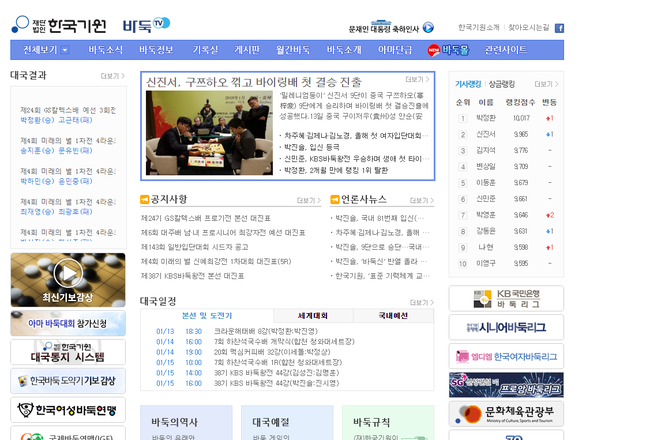Open schedule entry 크라운해태배 8강
This screenshot has height=440, width=650.
pyautogui.click(x=266, y=331)
